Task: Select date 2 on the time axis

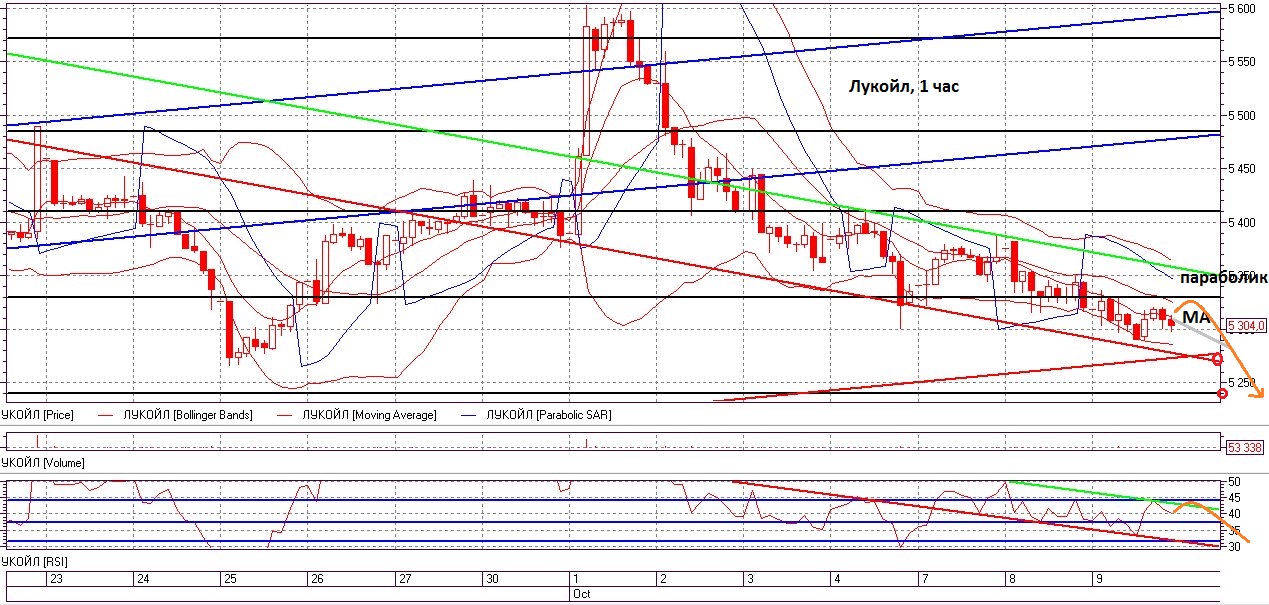Action: (662, 579)
